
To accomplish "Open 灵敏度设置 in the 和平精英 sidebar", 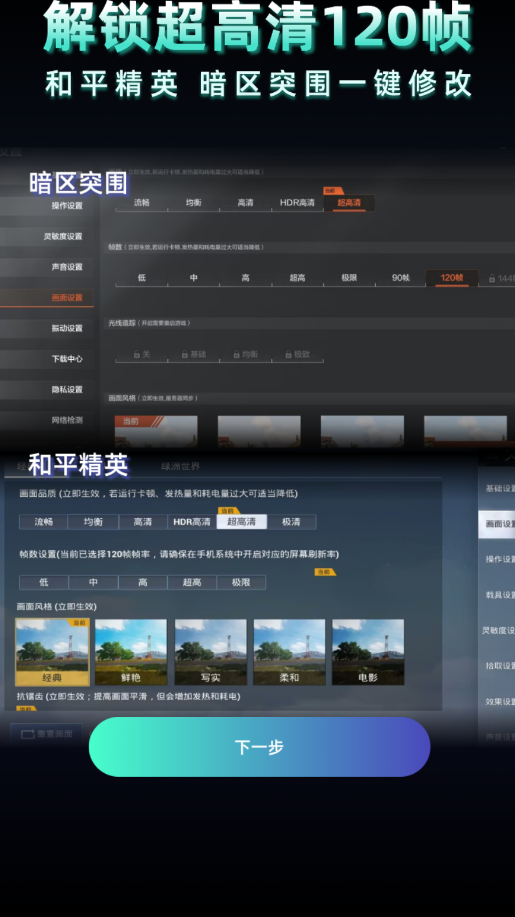I will pyautogui.click(x=497, y=630).
